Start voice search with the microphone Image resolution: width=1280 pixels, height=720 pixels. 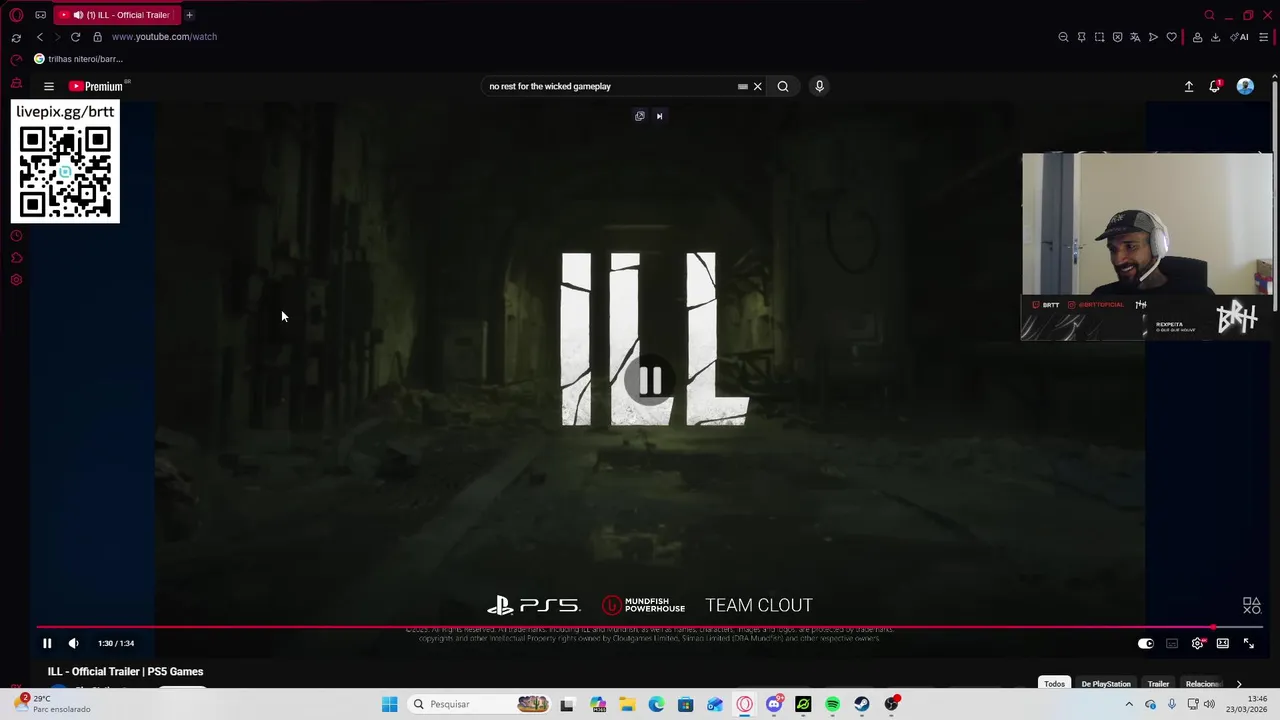coord(819,86)
